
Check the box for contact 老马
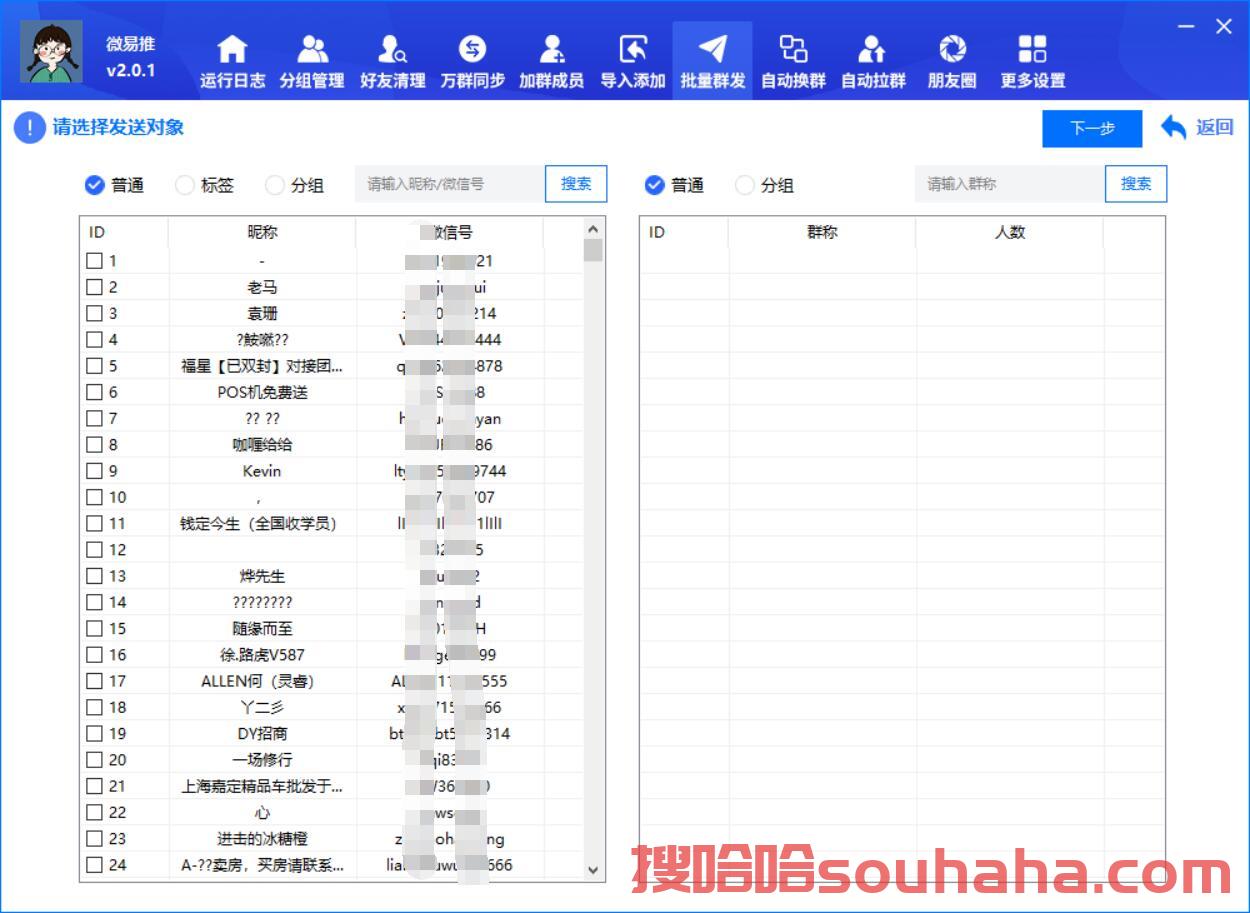[x=94, y=287]
